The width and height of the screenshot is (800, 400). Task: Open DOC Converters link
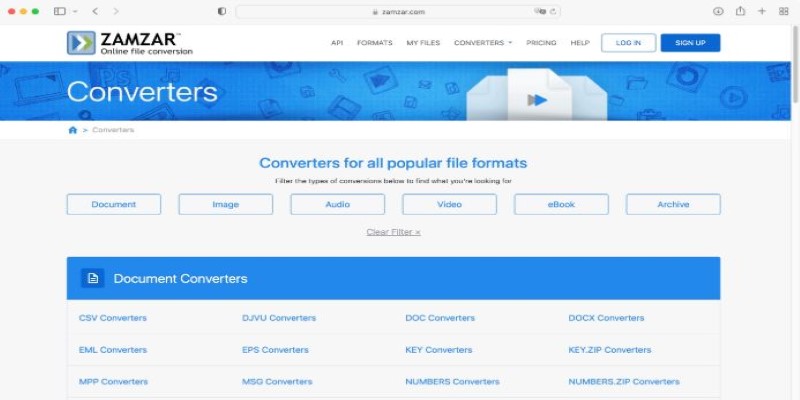coord(440,318)
